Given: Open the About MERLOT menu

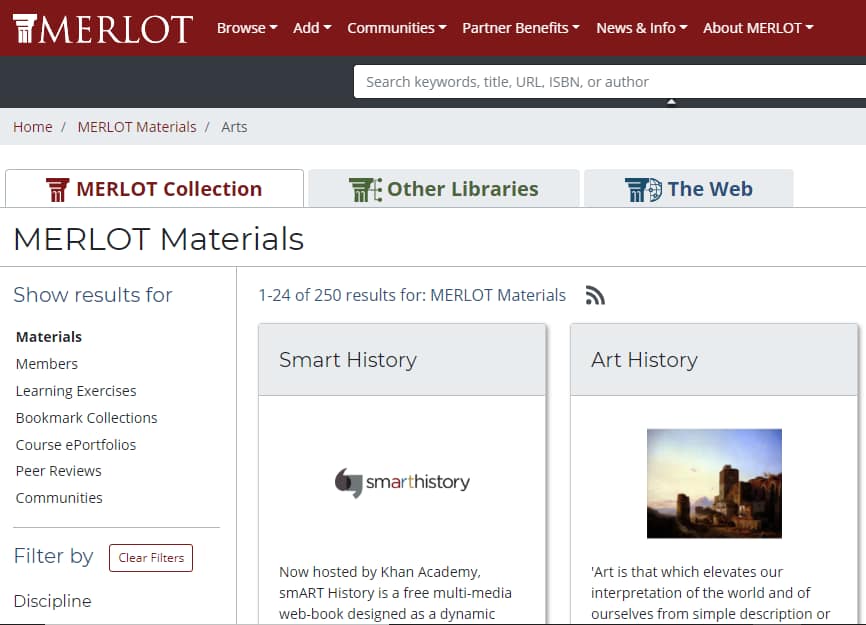Looking at the screenshot, I should (758, 28).
